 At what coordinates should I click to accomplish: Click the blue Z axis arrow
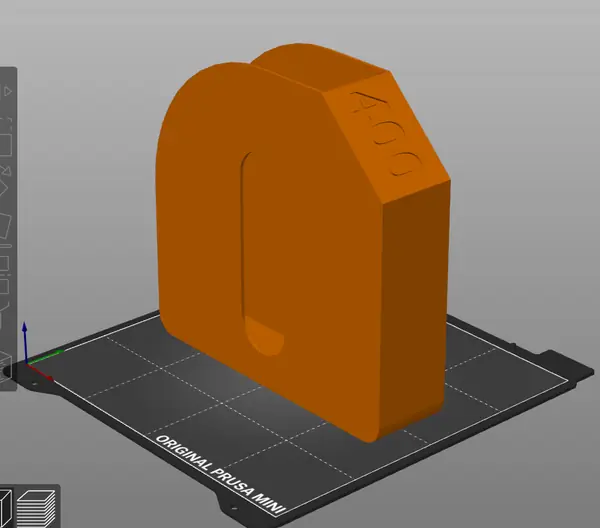[x=24, y=342]
